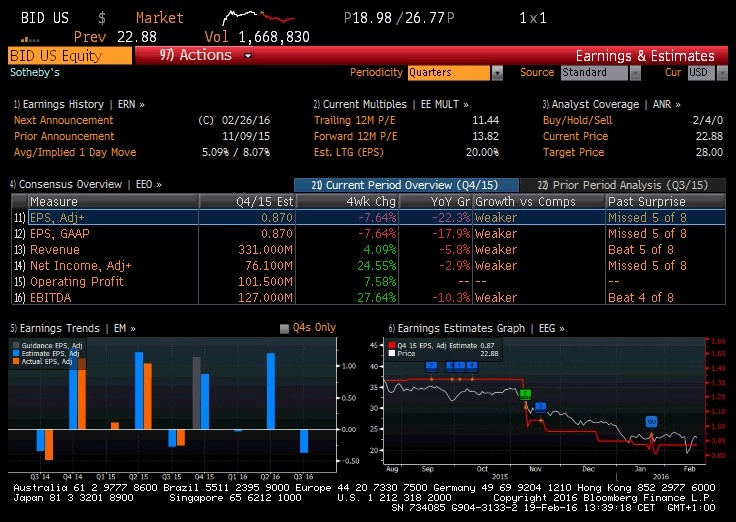Click the intraday price sparkline next to Market
The width and height of the screenshot is (736, 522).
[x=258, y=18]
